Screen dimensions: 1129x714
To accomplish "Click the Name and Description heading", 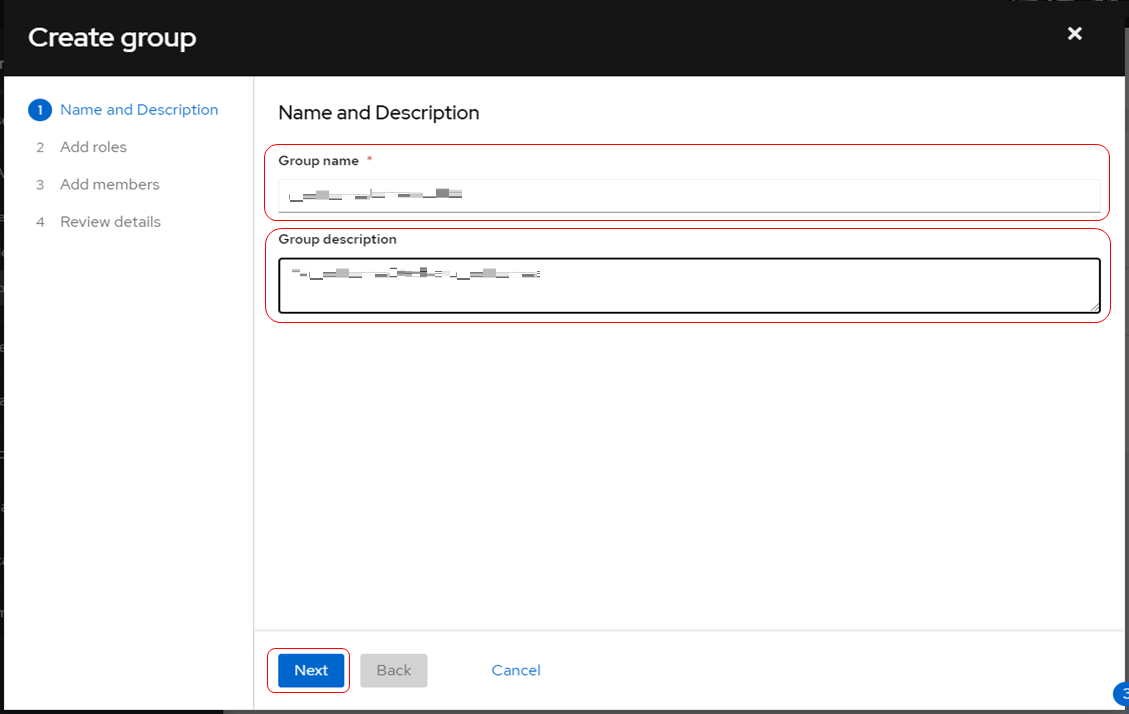I will click(379, 113).
